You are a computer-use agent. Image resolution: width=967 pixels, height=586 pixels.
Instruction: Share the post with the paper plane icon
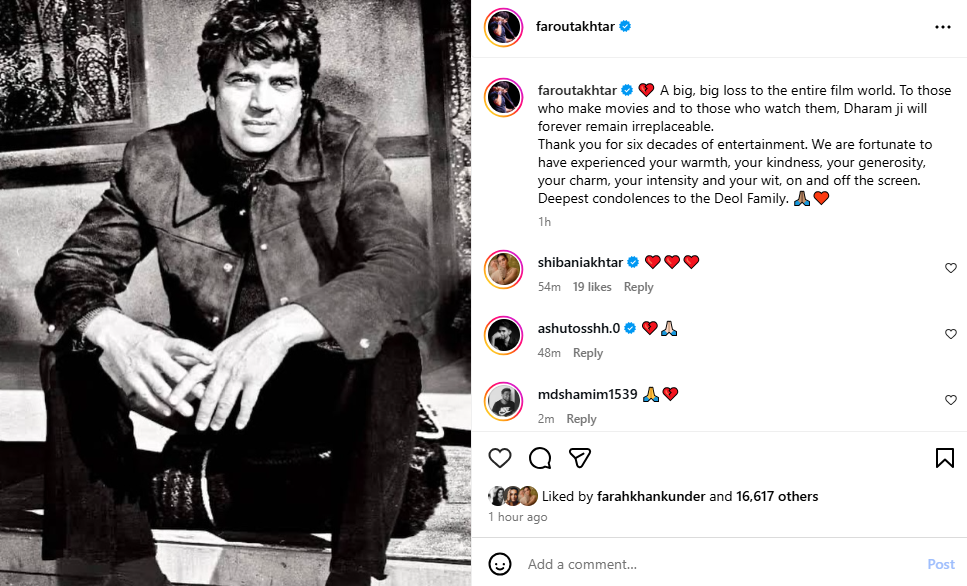coord(580,458)
